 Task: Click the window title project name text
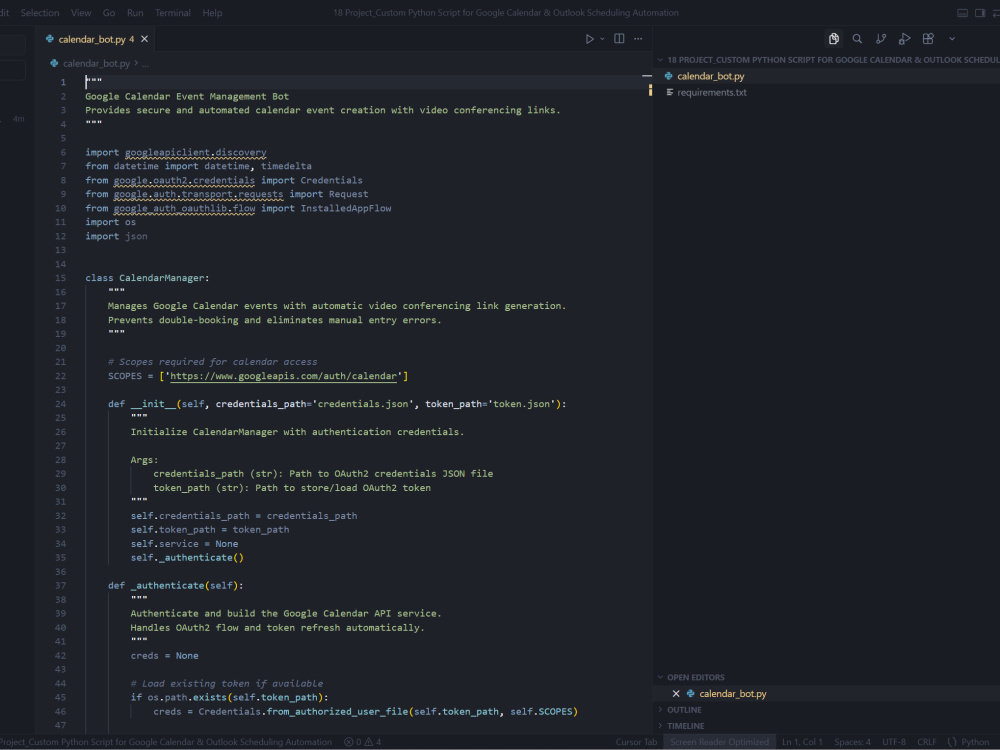[506, 13]
